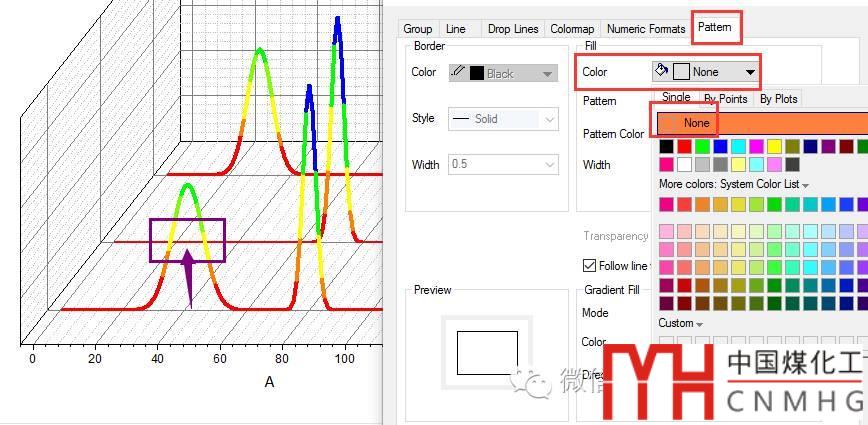Toggle the Follow line checkbox

[590, 265]
